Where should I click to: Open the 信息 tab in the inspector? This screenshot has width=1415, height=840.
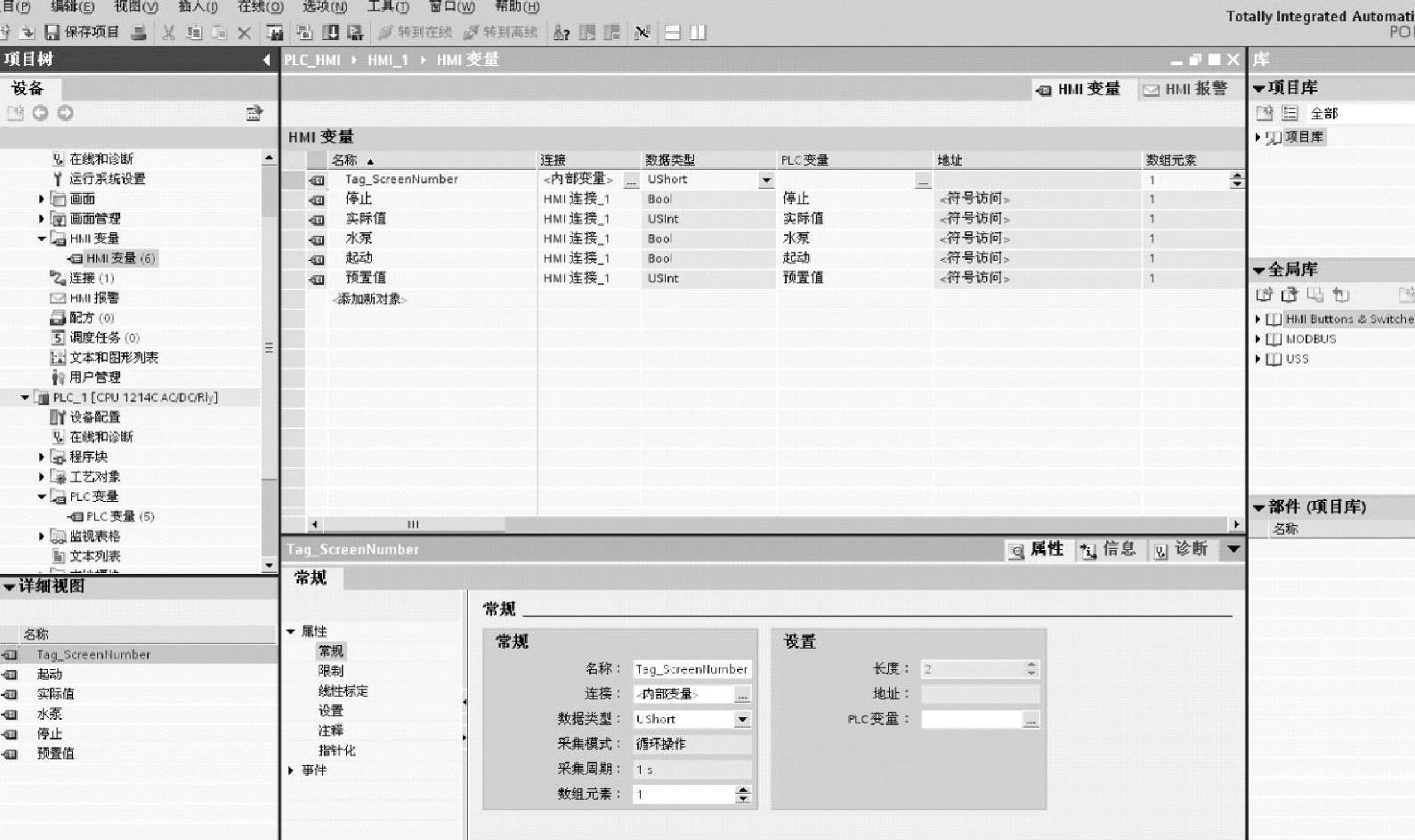point(1109,550)
